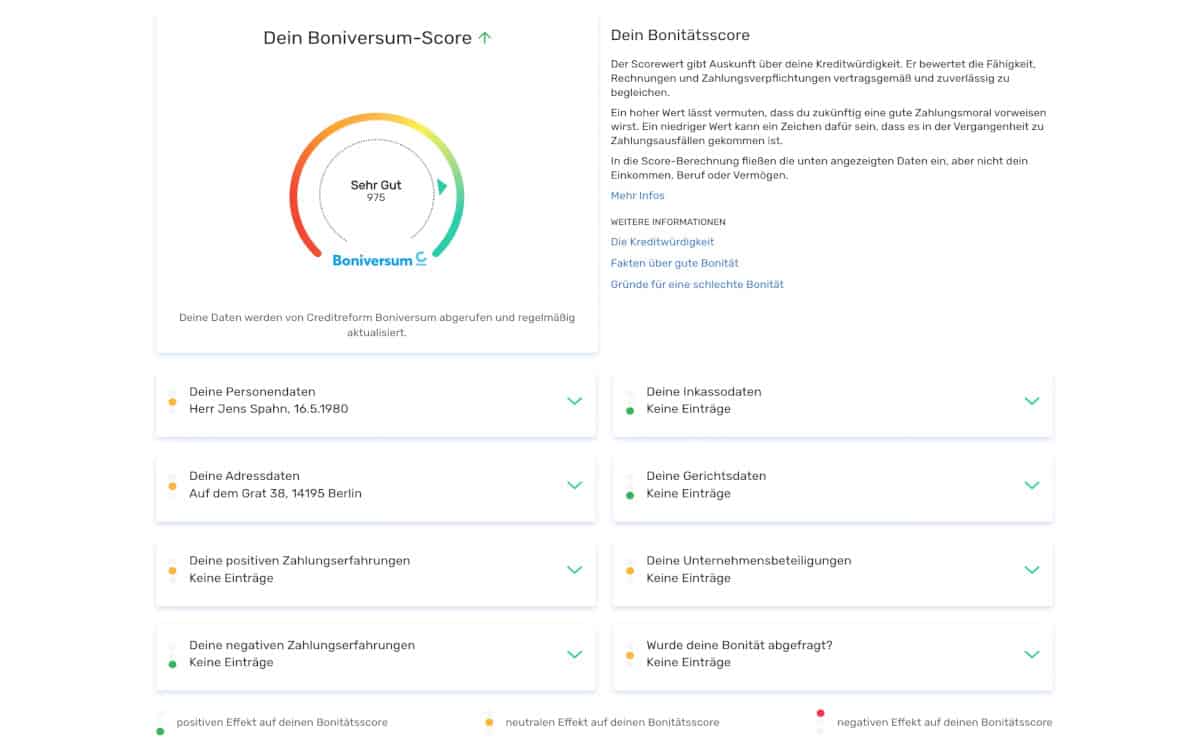Click the 'Dein Bonitätsscore' heading
The image size is (1200, 750).
click(x=680, y=36)
